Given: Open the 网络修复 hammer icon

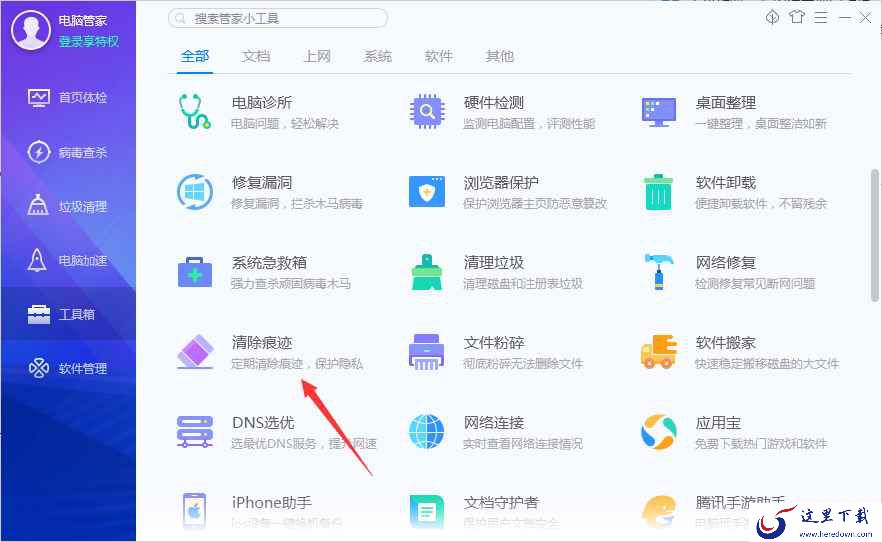Looking at the screenshot, I should (x=659, y=272).
